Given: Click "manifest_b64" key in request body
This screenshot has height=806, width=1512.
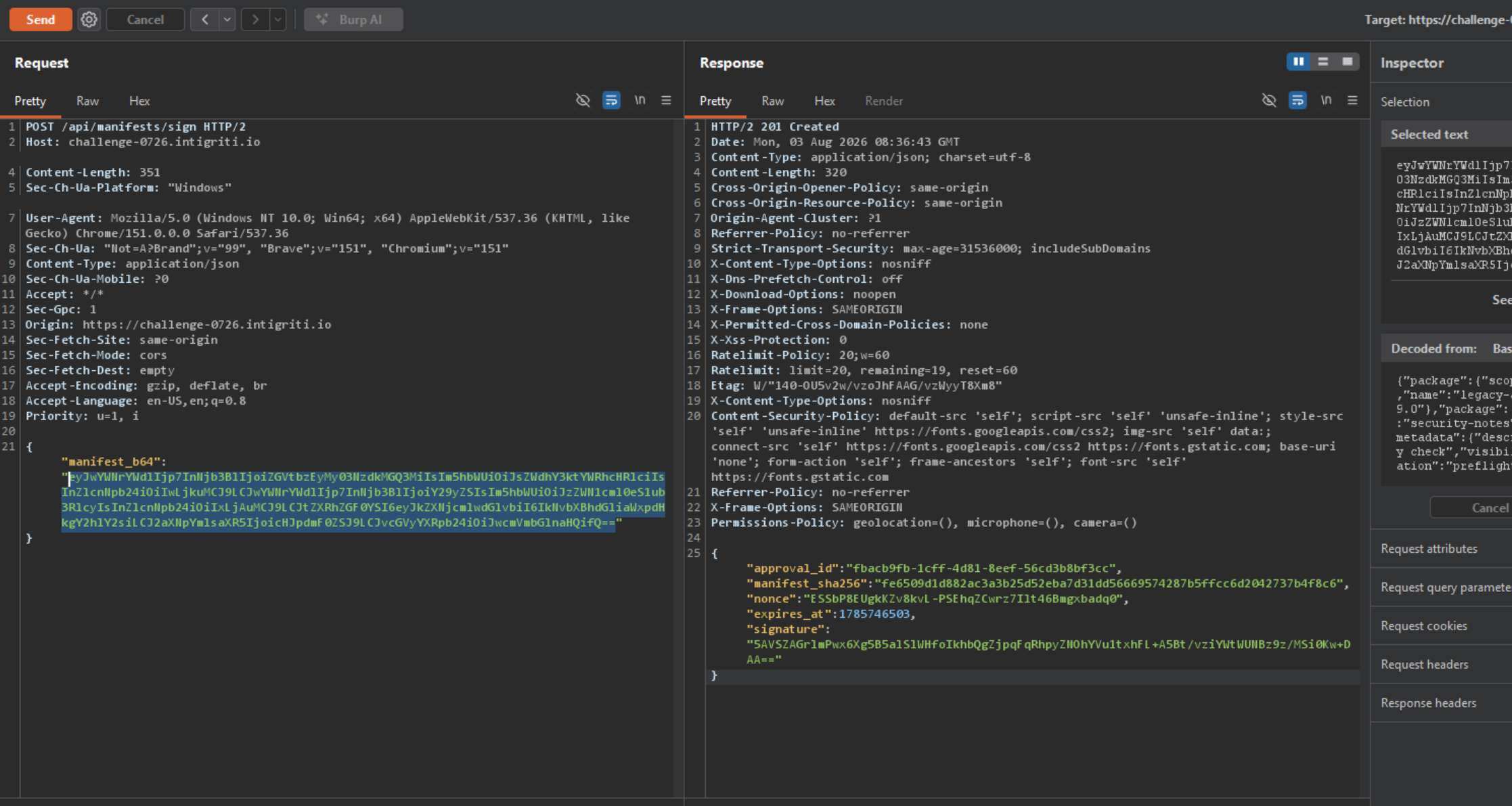Looking at the screenshot, I should coord(110,462).
